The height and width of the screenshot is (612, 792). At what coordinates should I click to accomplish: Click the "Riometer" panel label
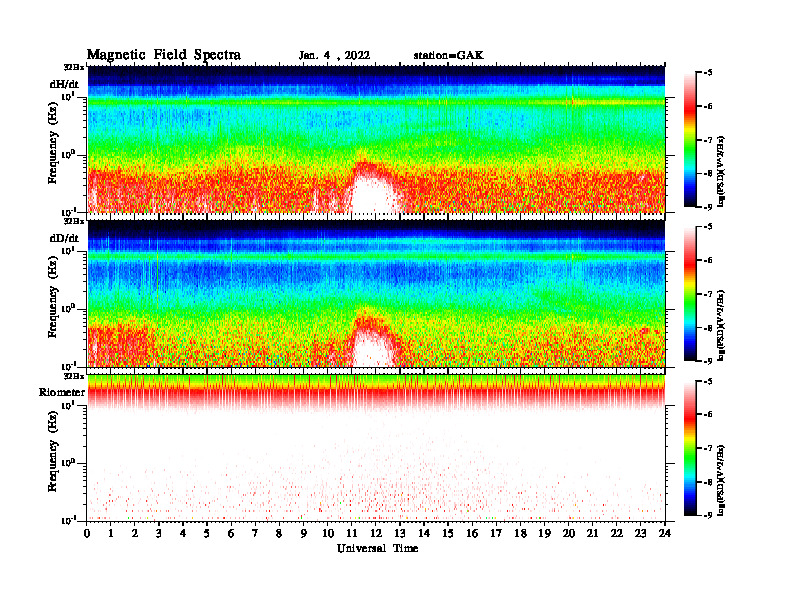click(62, 392)
